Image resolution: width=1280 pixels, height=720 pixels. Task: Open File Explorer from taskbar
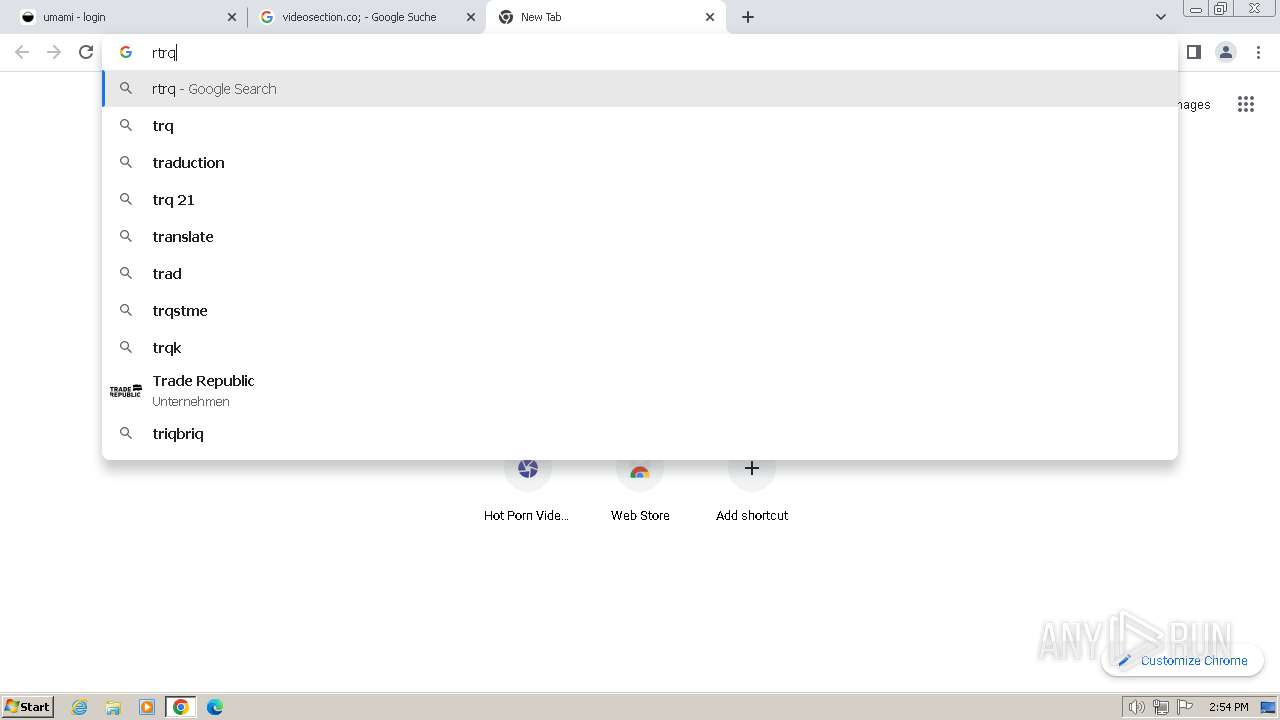click(113, 707)
